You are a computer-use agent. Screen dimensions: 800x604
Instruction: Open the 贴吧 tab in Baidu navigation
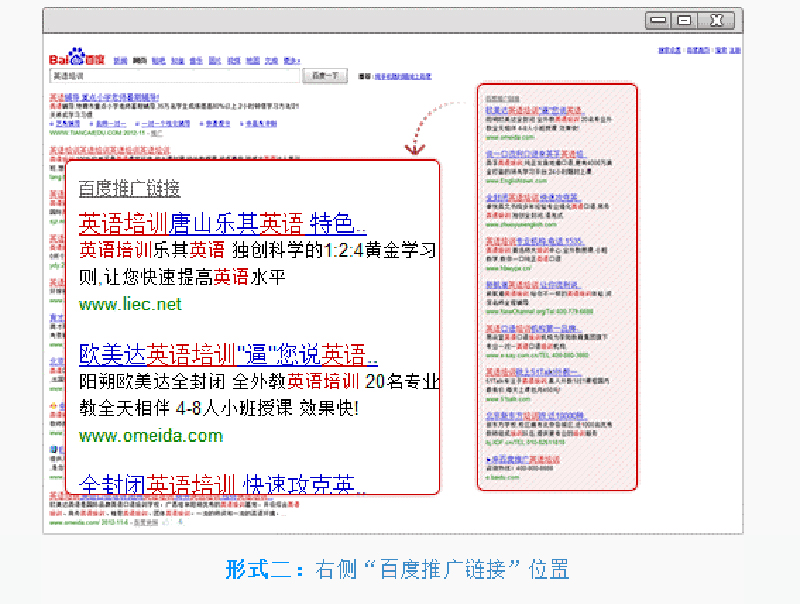pos(159,61)
